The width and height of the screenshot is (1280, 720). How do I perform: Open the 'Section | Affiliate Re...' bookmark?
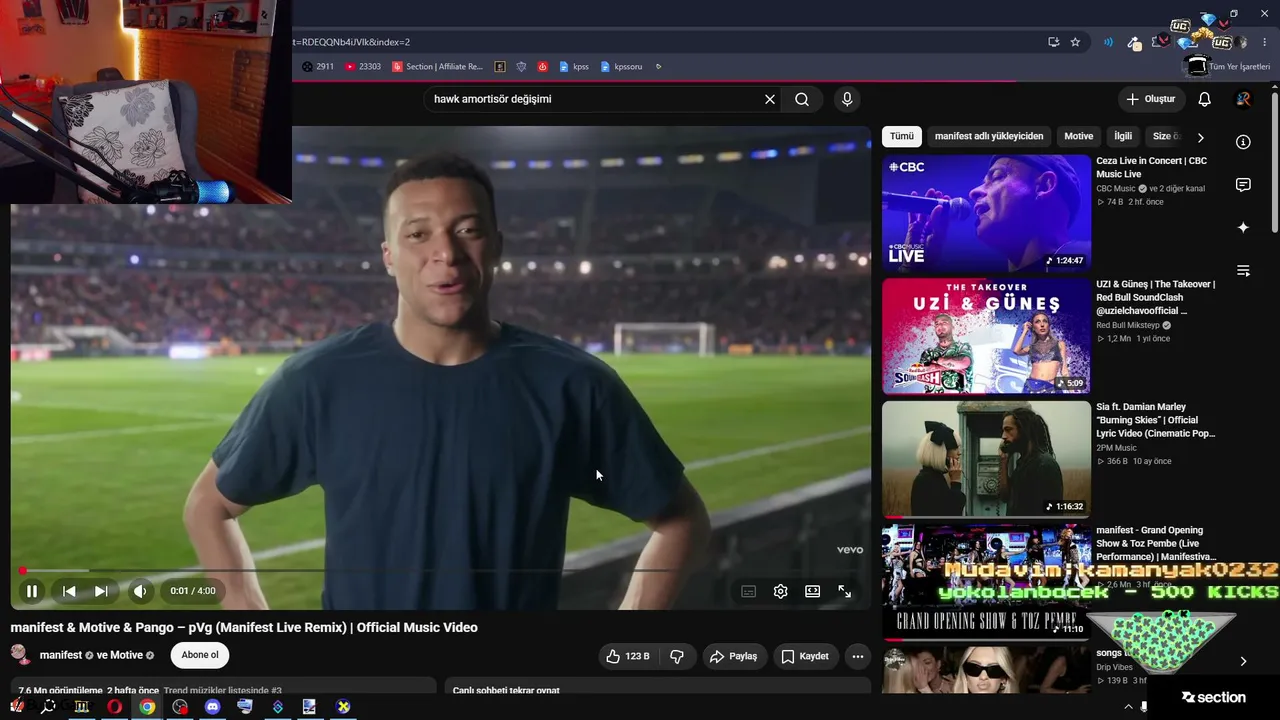coord(437,67)
